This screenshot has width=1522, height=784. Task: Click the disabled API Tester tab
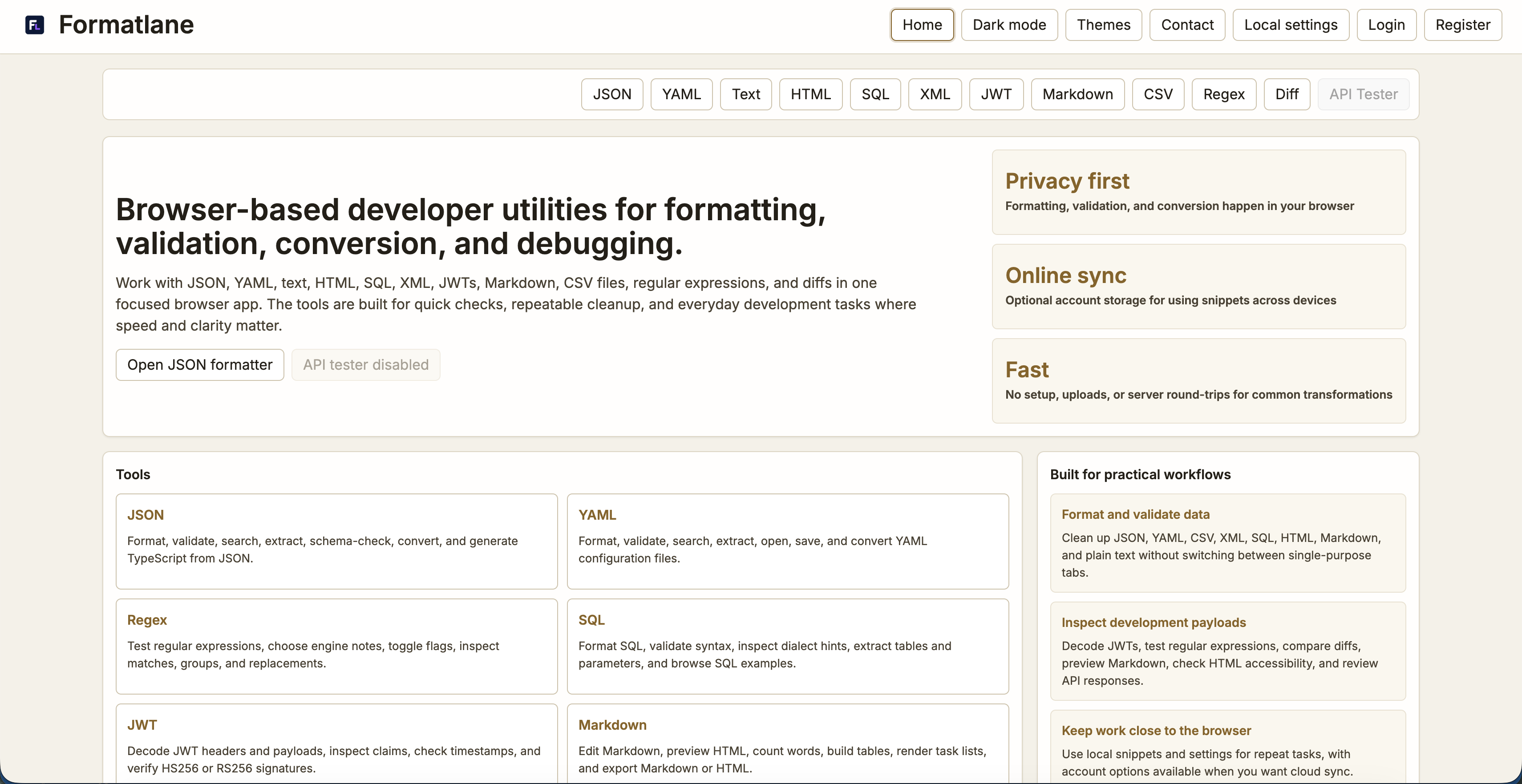tap(1363, 94)
